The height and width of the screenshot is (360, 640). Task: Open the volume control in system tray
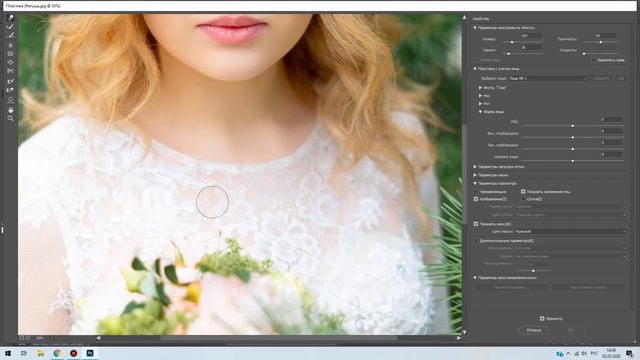coord(584,353)
